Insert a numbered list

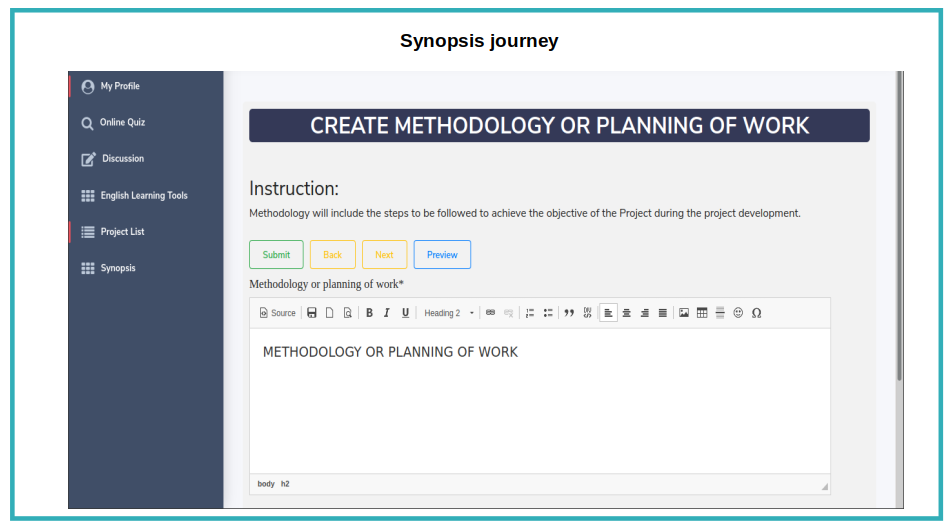tap(529, 313)
